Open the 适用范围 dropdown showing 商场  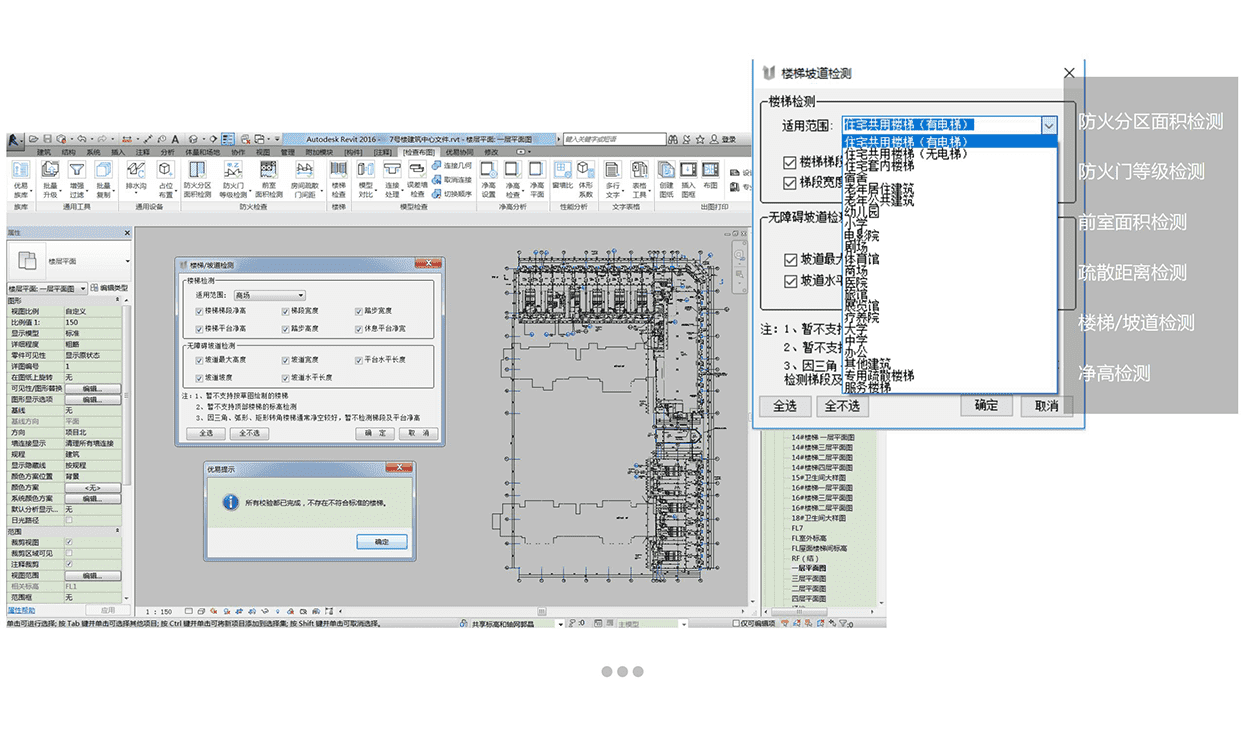269,296
